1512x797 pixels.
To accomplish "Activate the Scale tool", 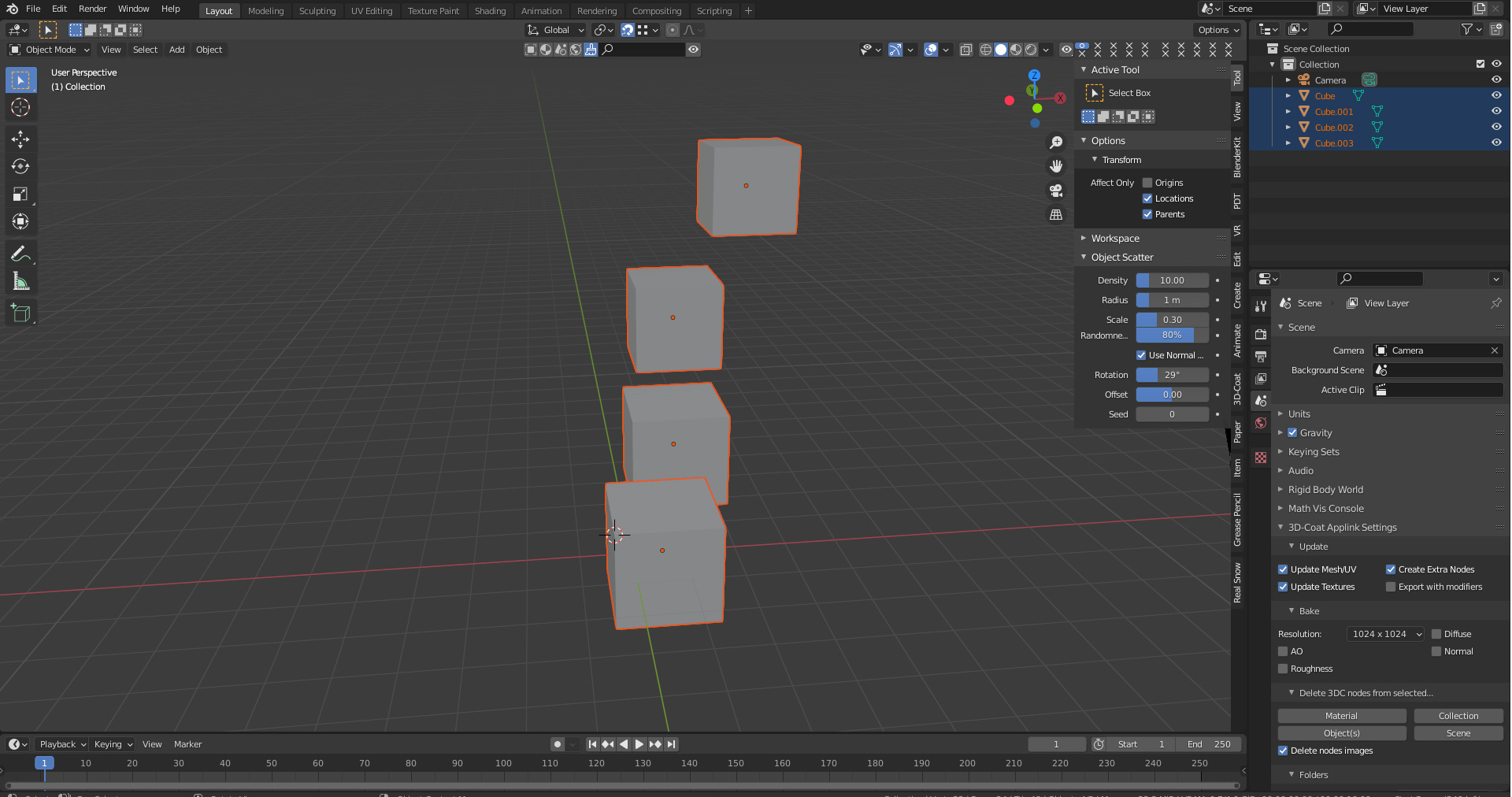I will click(20, 195).
